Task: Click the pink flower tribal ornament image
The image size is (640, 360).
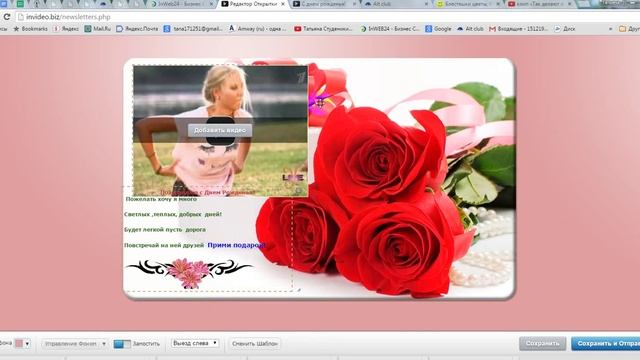Action: (x=189, y=272)
